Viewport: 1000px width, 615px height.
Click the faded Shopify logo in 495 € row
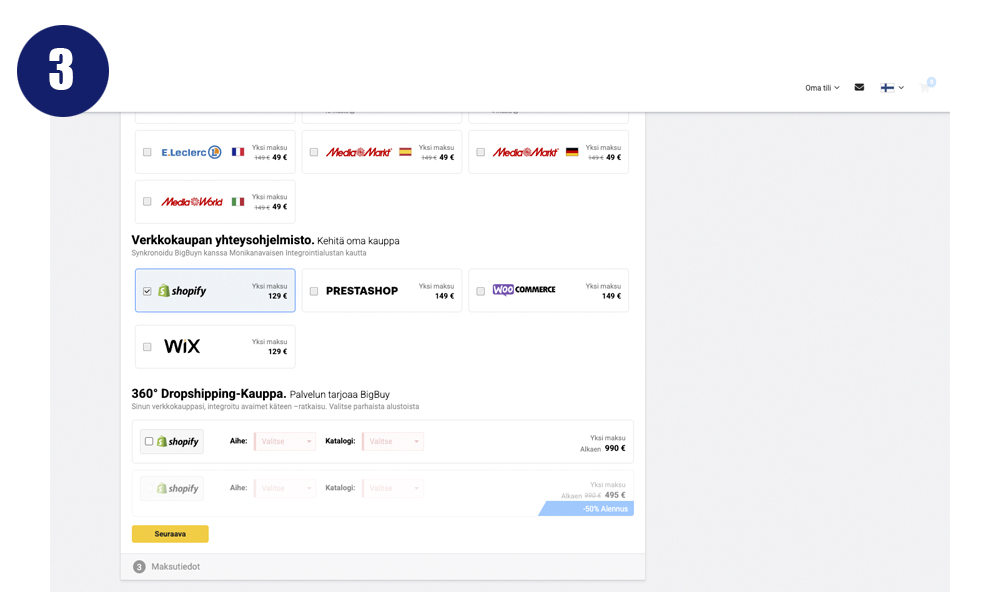178,489
